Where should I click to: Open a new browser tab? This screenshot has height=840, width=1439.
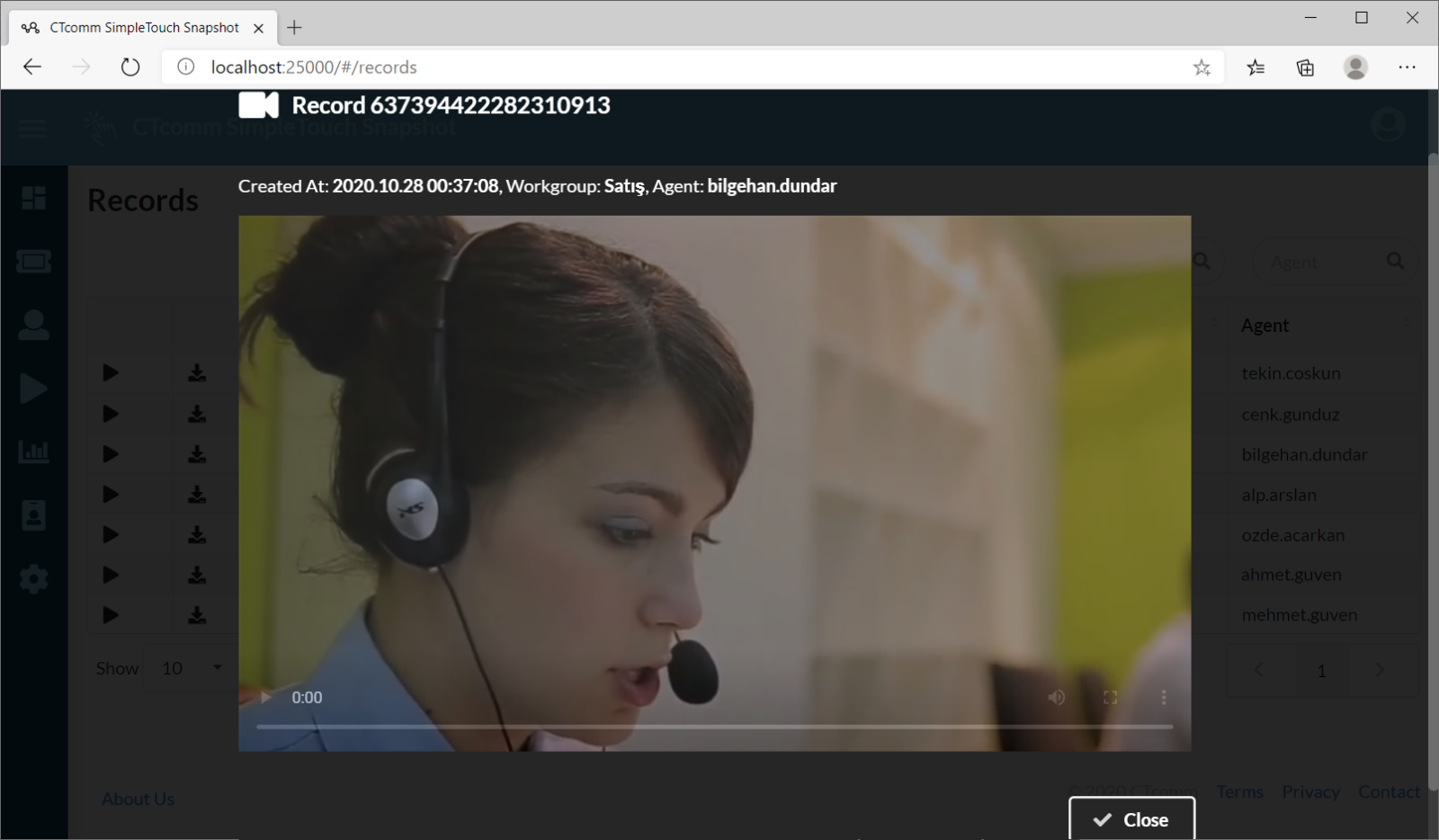click(x=294, y=28)
